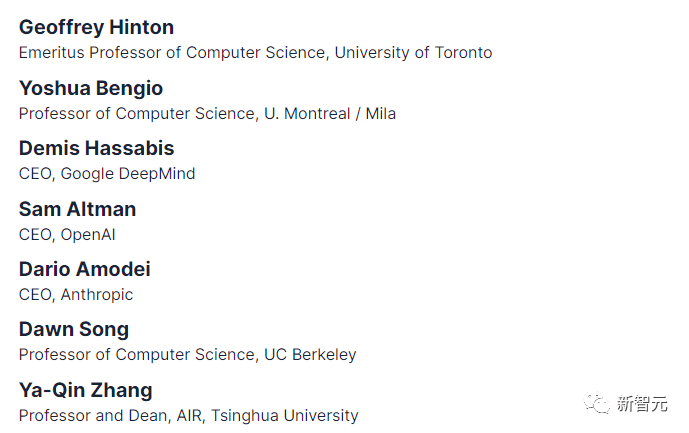Click the 'CEO, Google DeepMind' subtitle

107,174
